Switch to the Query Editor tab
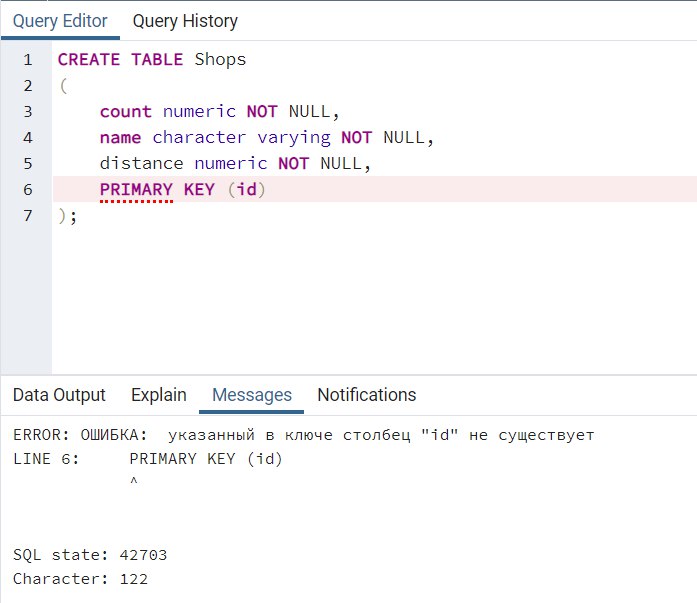 60,21
